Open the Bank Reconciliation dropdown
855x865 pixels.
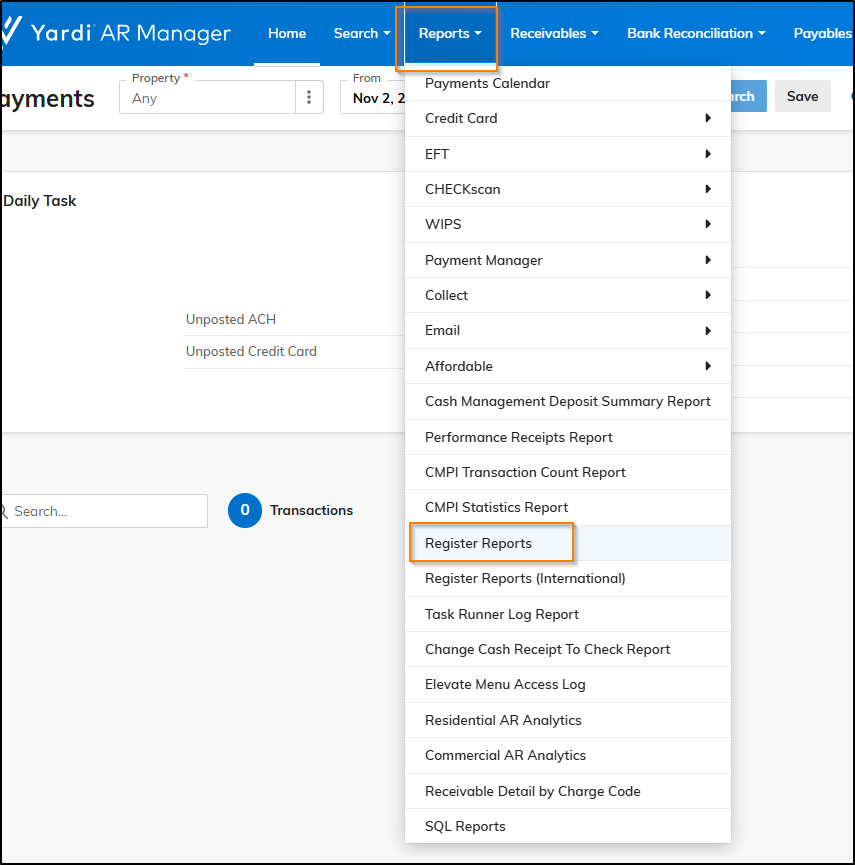[695, 34]
